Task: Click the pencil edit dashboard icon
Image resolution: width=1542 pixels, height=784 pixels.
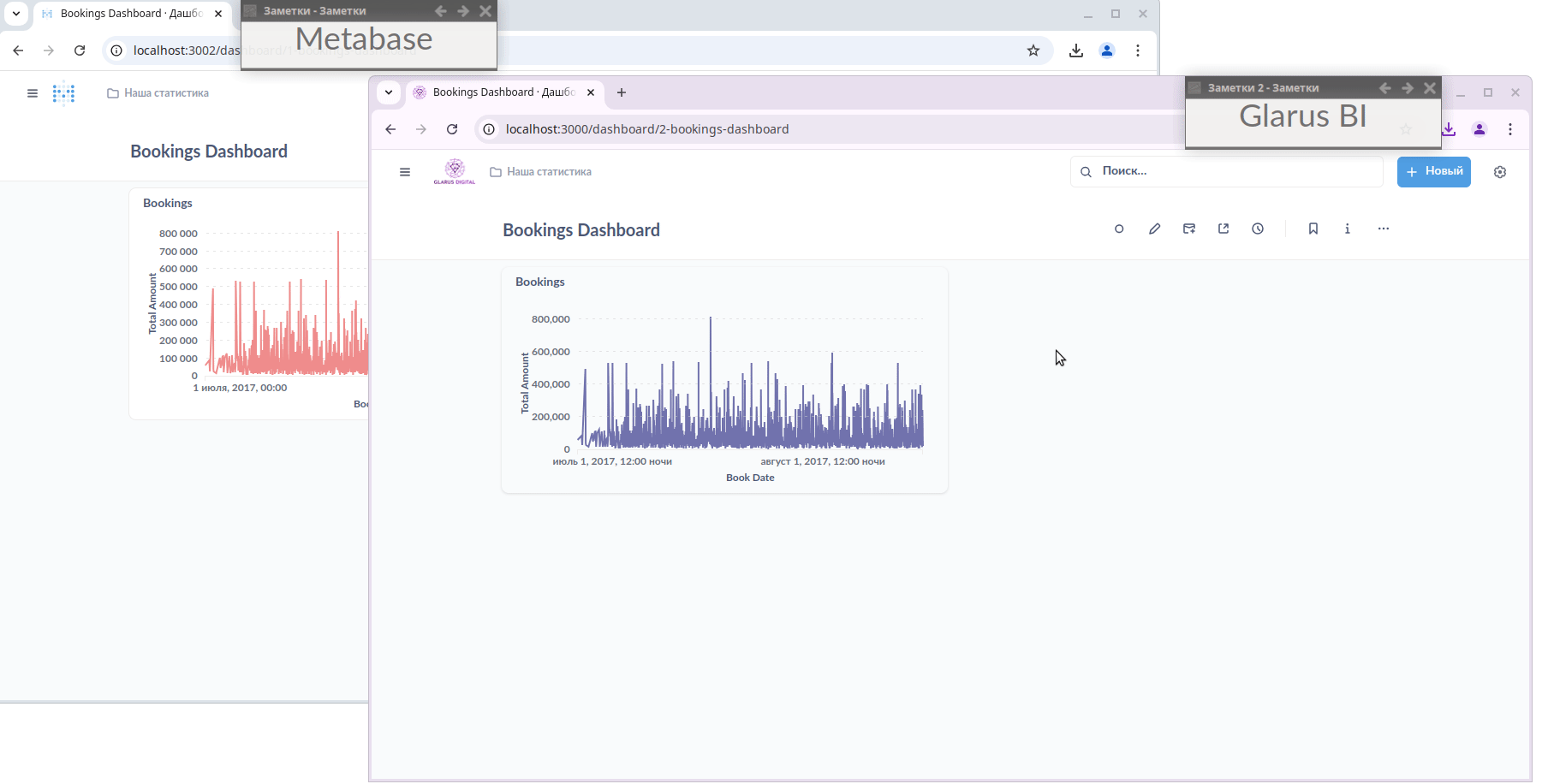Action: [x=1154, y=229]
